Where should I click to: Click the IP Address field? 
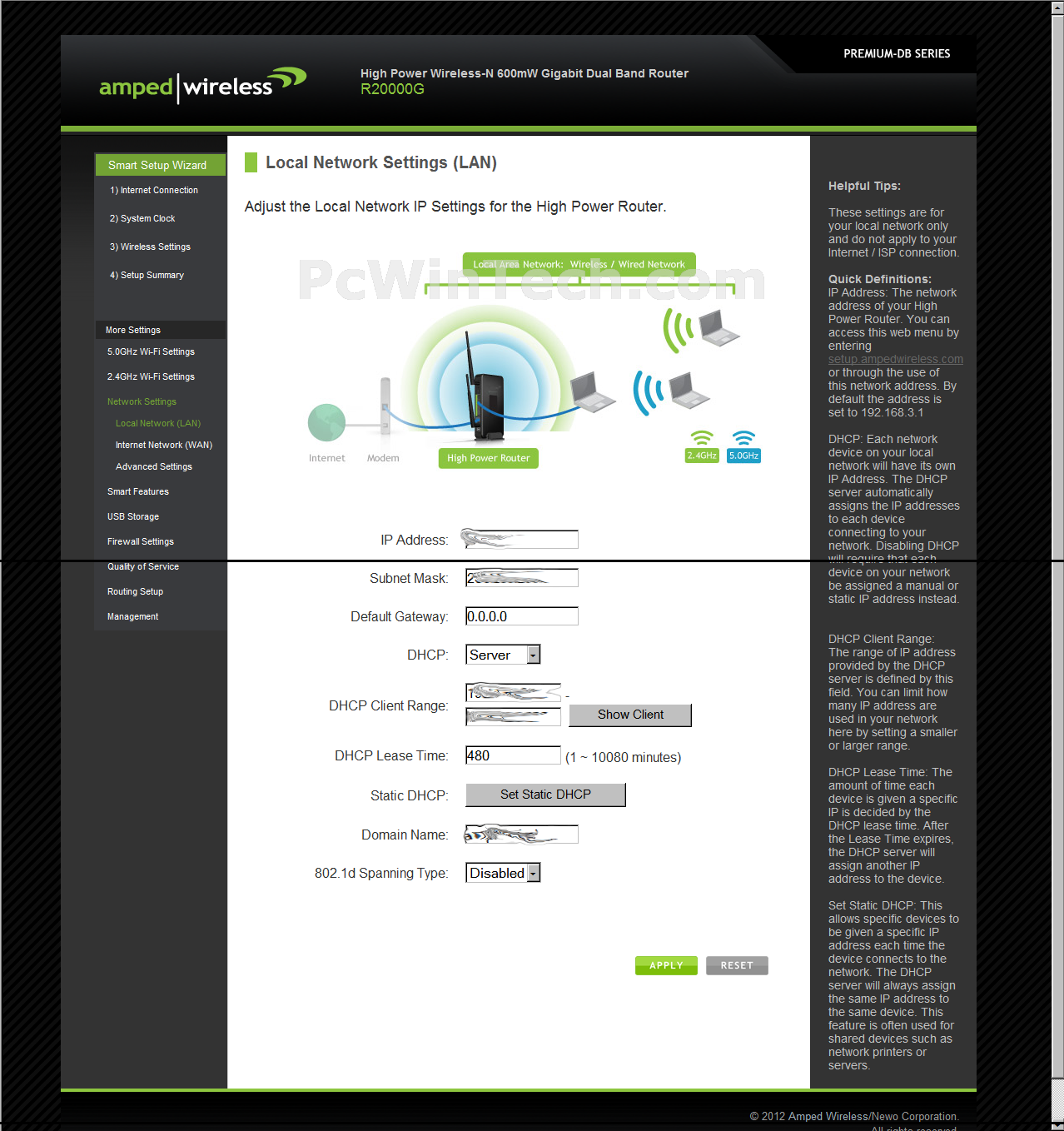click(x=522, y=540)
